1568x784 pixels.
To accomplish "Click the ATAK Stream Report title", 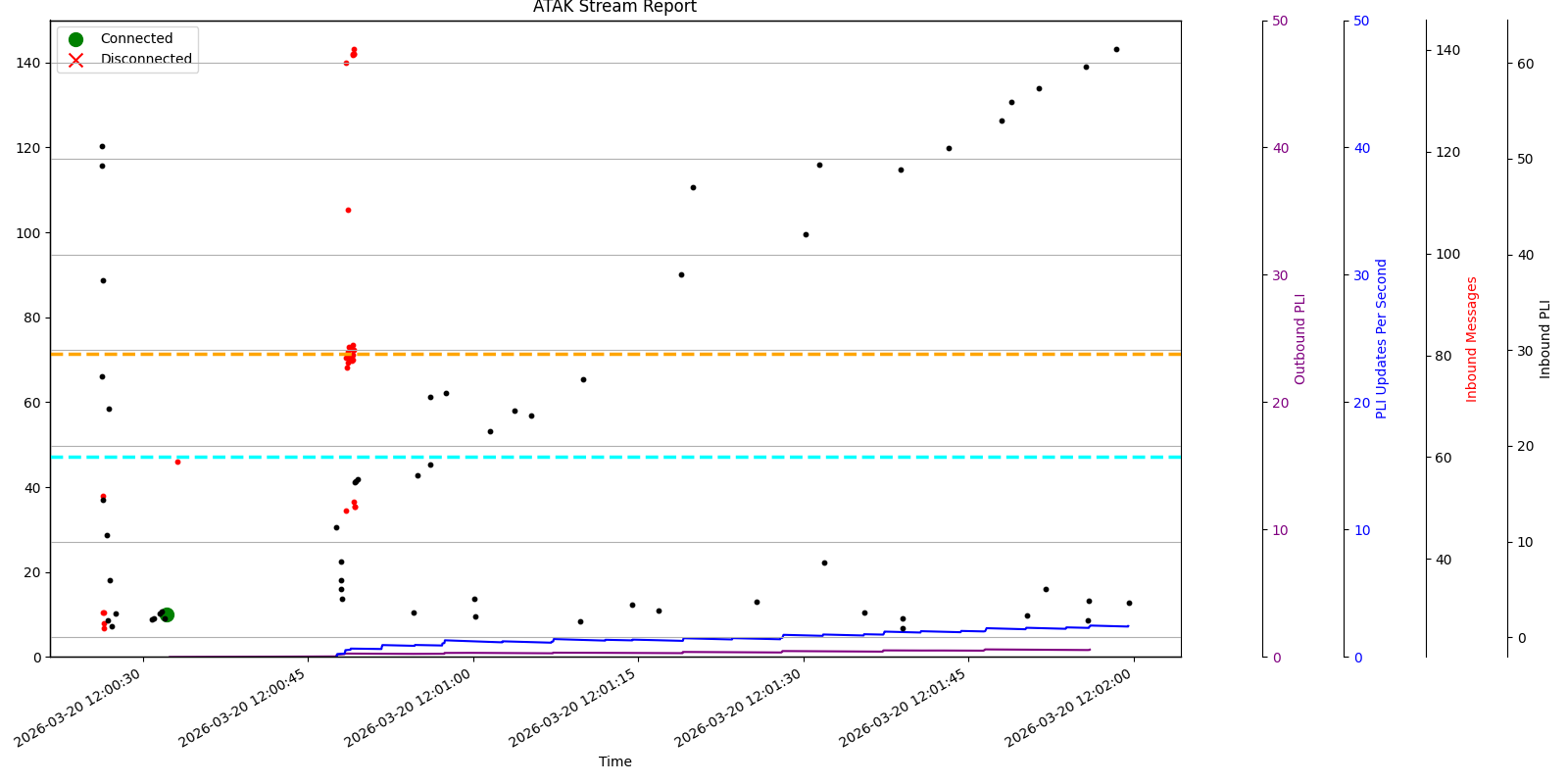I will pos(614,8).
